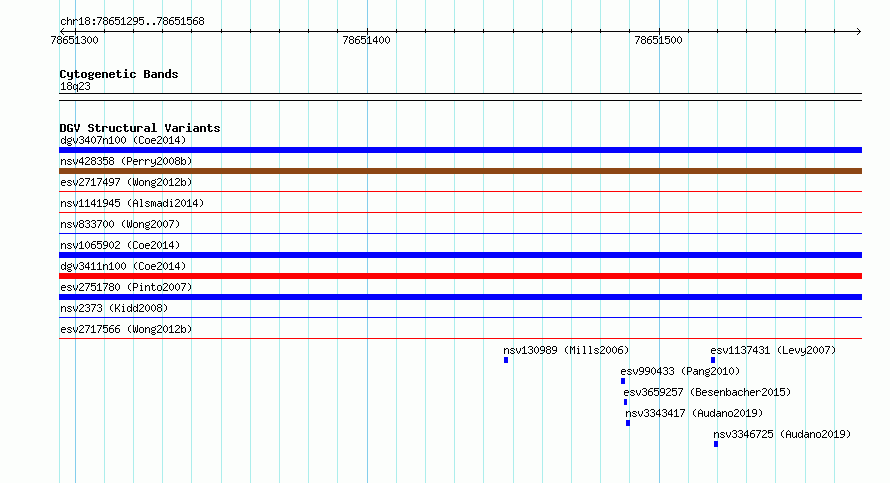Open the nsv428358 (Perry2008b) variant label
890x483 pixels.
126,161
